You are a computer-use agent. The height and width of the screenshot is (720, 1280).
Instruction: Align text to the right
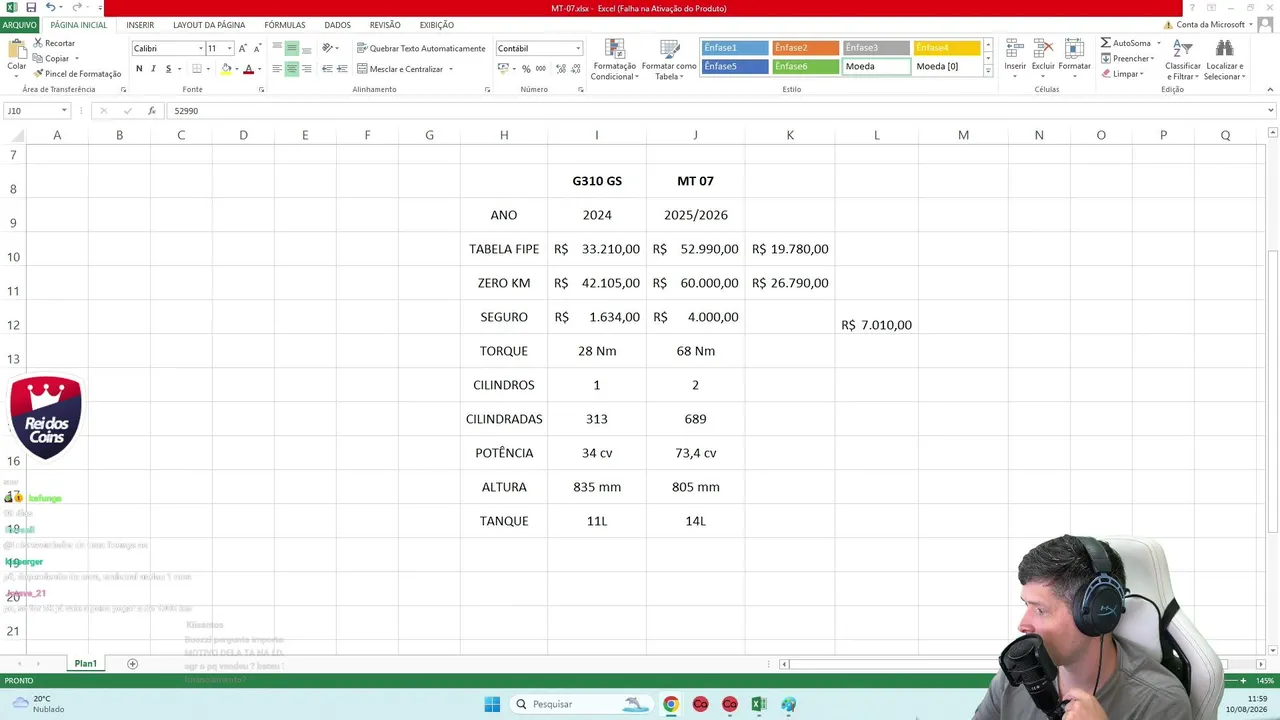click(307, 69)
